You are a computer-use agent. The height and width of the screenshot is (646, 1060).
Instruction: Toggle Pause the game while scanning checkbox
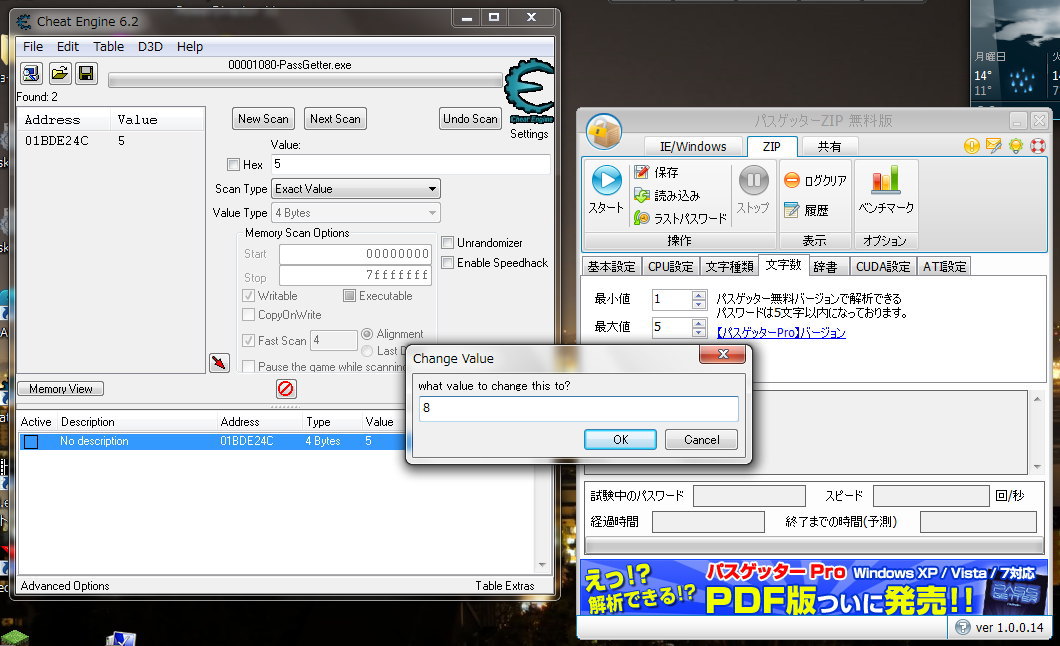(248, 366)
